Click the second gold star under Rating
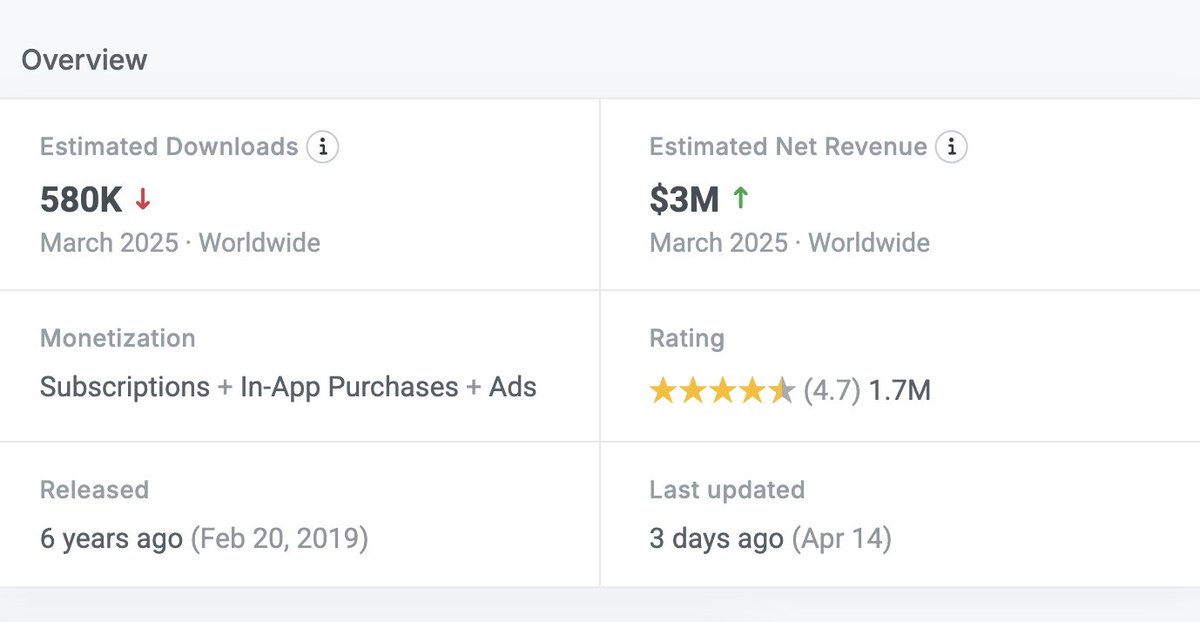 click(693, 388)
